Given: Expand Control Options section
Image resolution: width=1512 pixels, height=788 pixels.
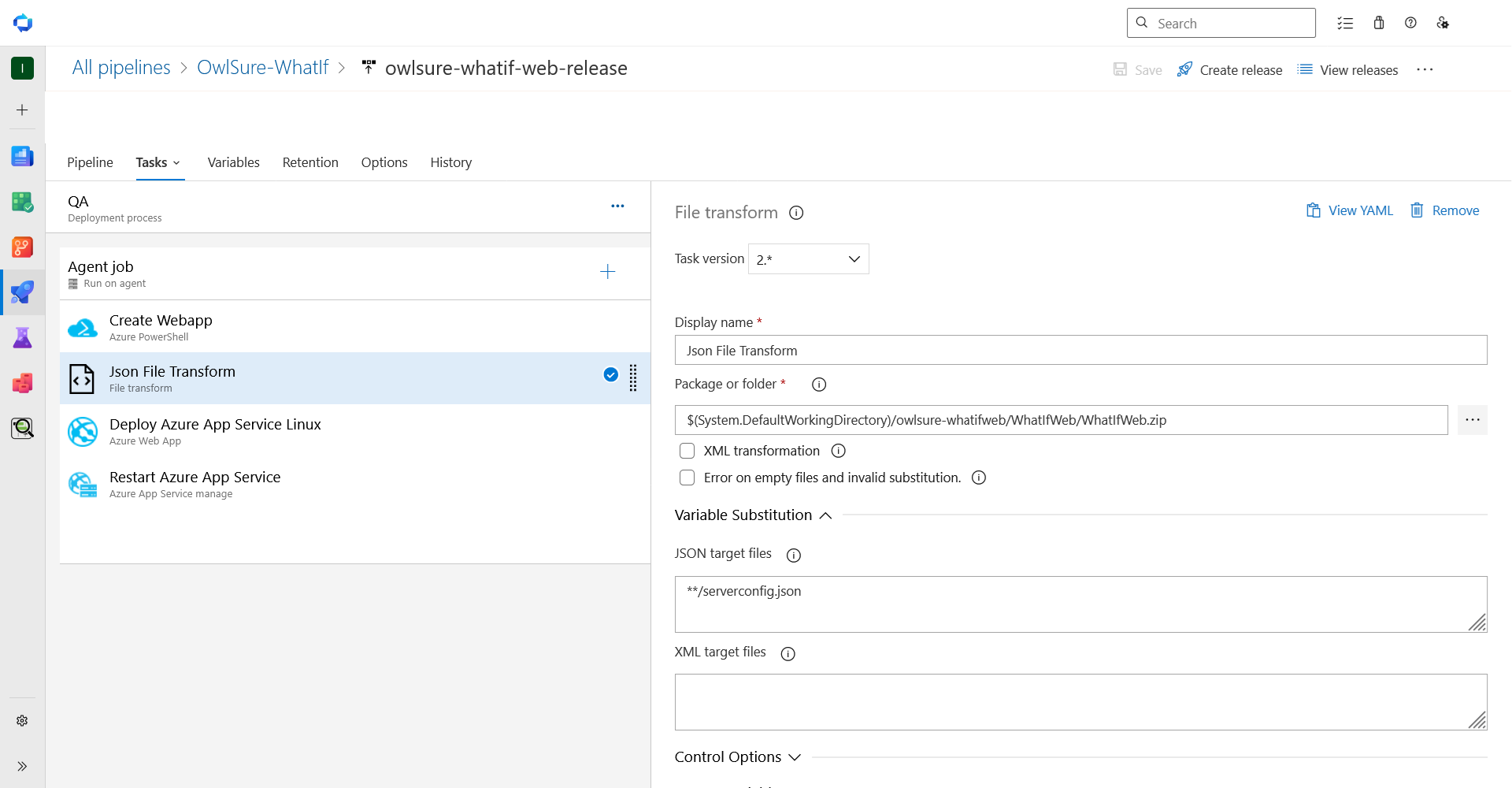Looking at the screenshot, I should click(x=738, y=757).
